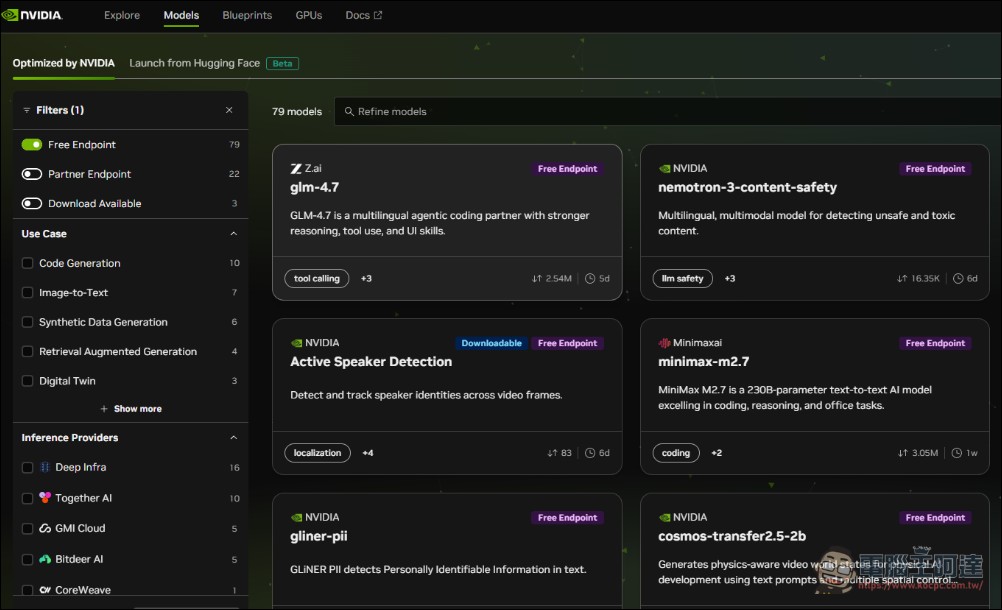Click the CoreWeave provider icon

click(x=45, y=590)
